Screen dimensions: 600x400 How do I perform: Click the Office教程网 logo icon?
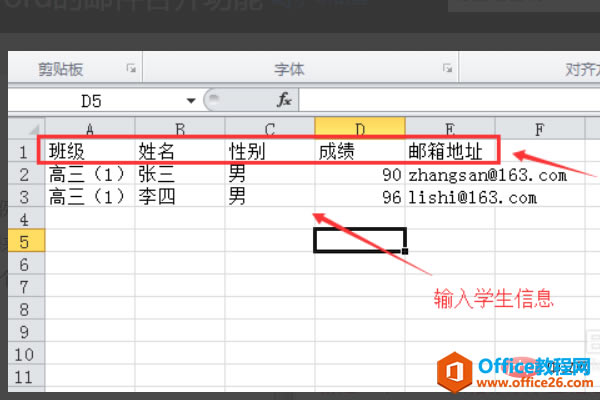pos(454,372)
